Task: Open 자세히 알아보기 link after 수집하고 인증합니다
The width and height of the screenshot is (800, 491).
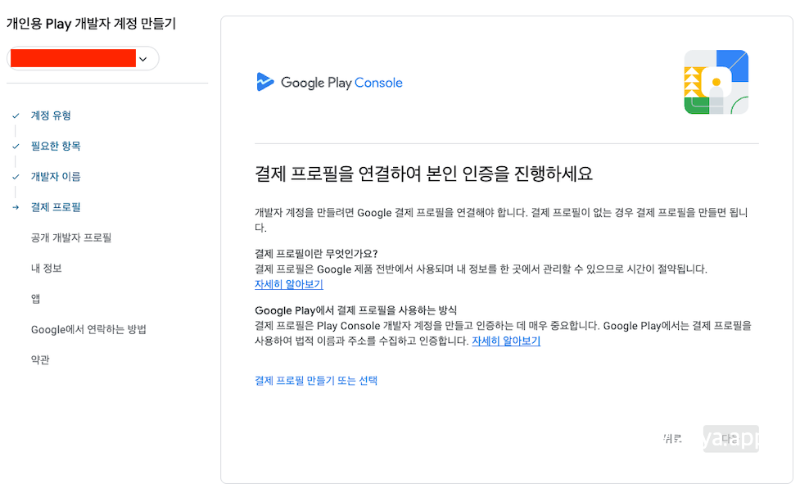Action: coord(506,341)
